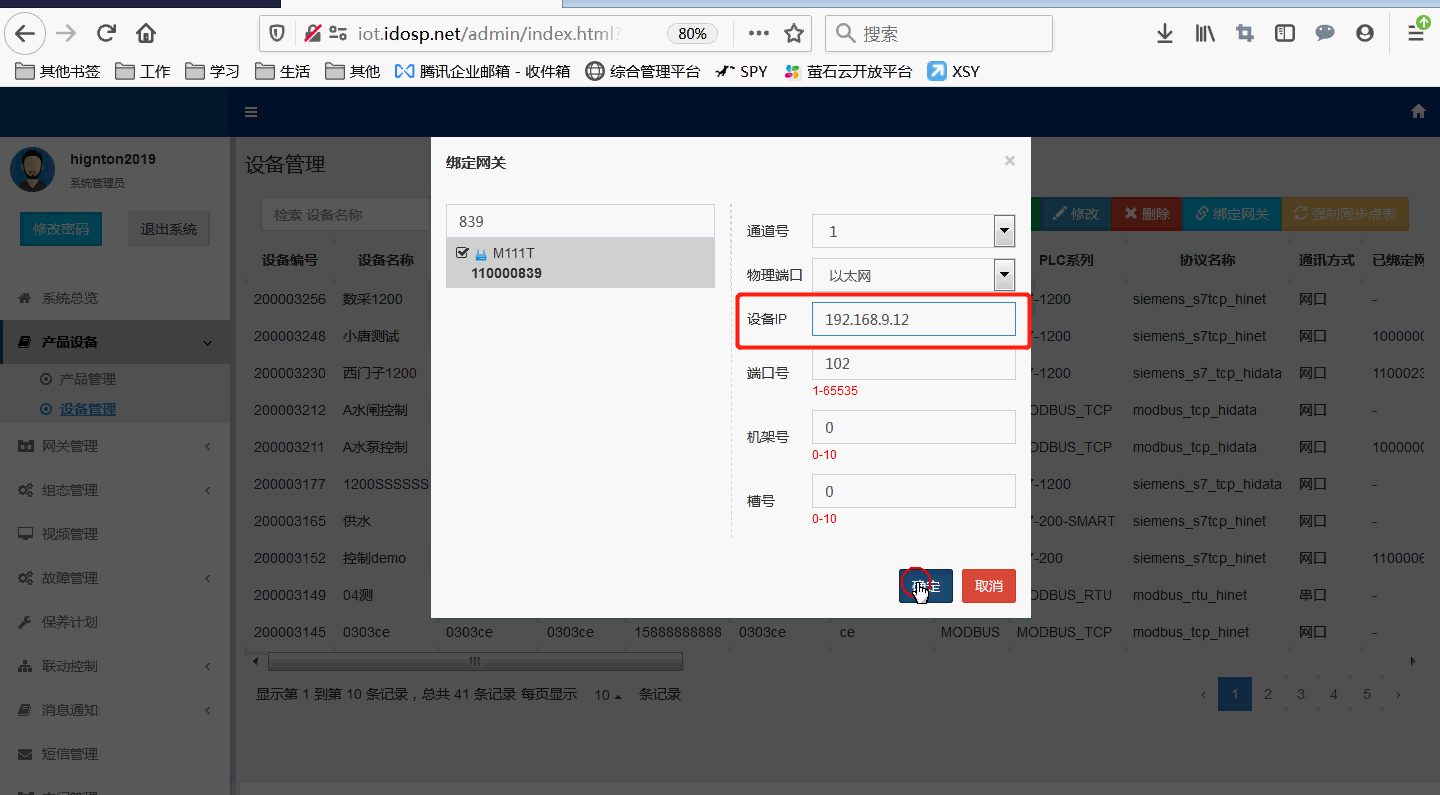Take a screenshot with the crop icon
The image size is (1440, 795).
click(1244, 33)
